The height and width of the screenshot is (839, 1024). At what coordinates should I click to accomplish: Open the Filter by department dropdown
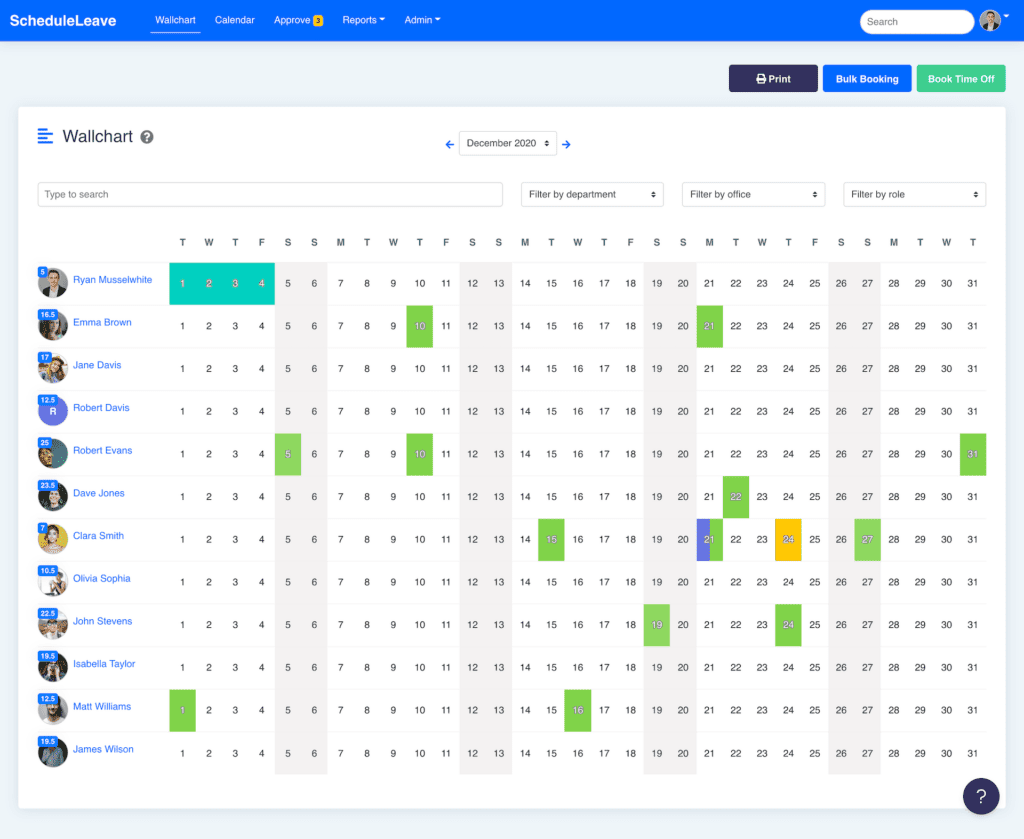[x=592, y=194]
